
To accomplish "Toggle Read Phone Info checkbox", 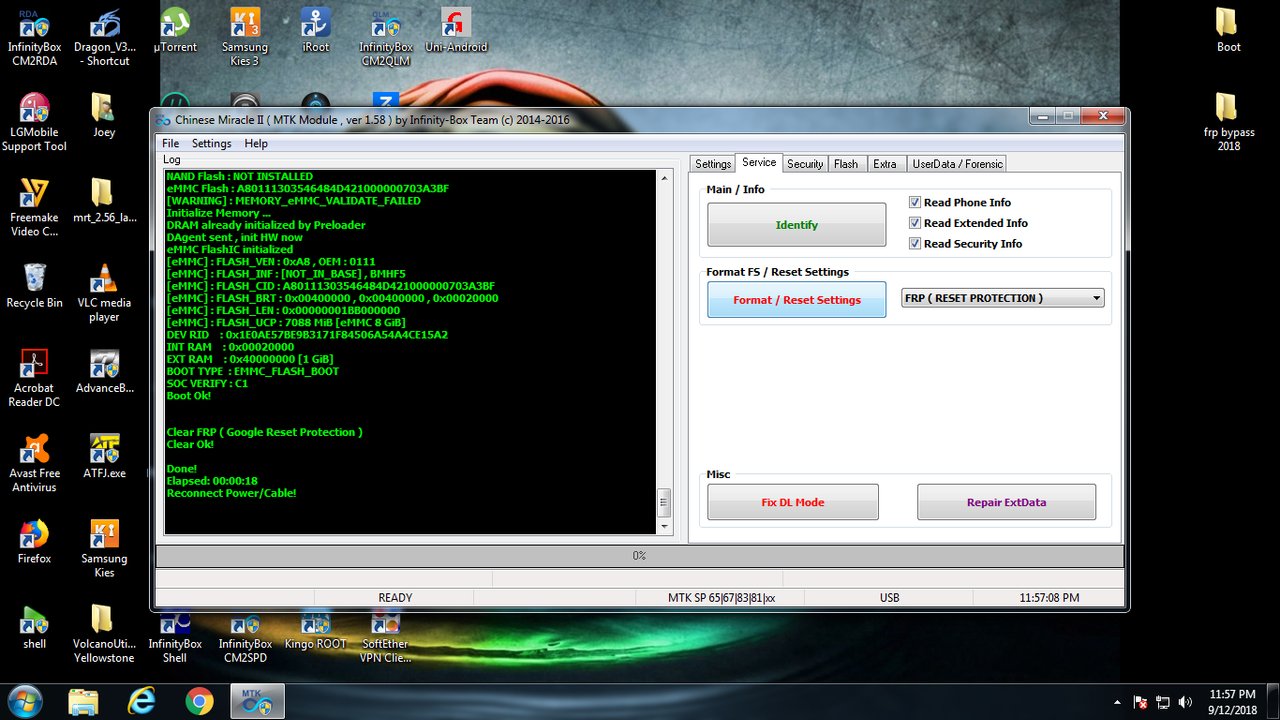I will coord(915,202).
